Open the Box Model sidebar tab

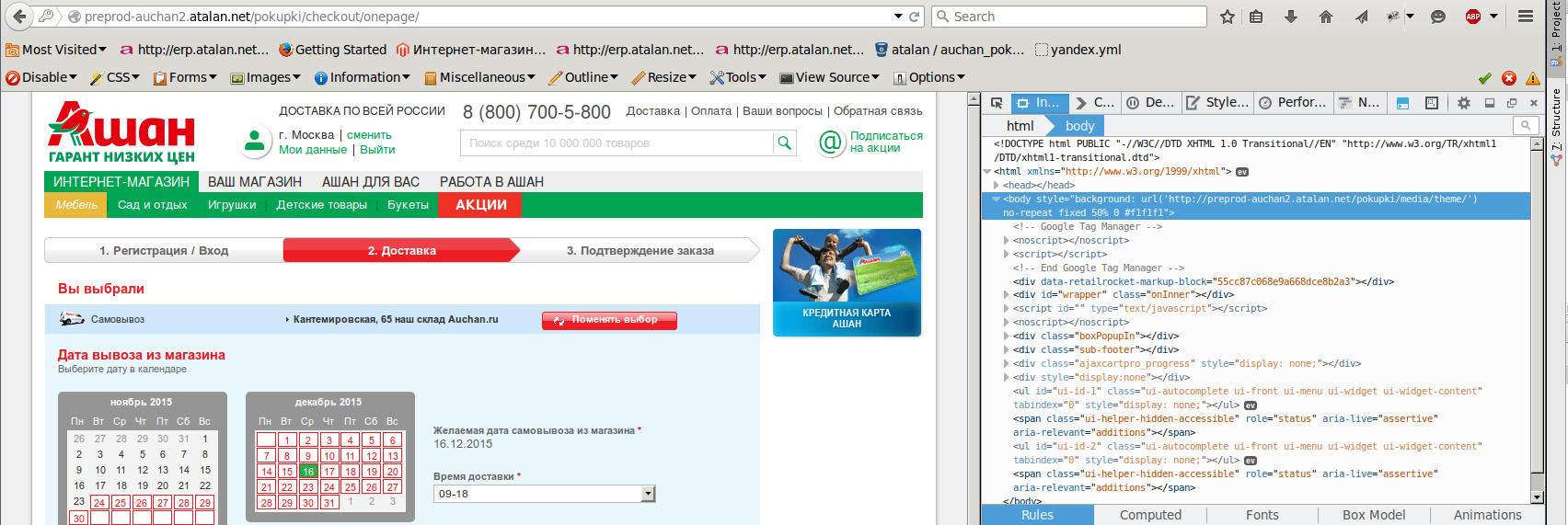coord(1374,515)
